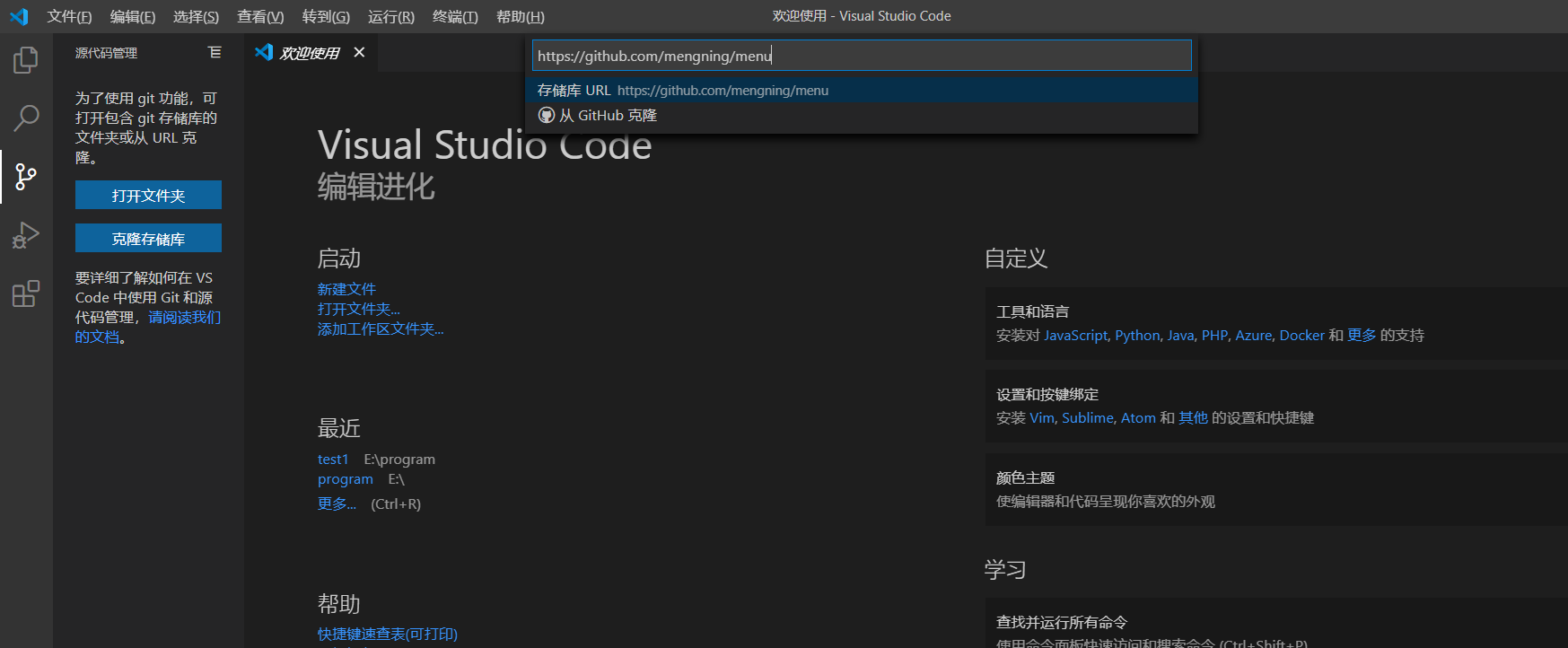
Task: Click the 其他 link in 设置和按键绑定
Action: (x=1193, y=417)
